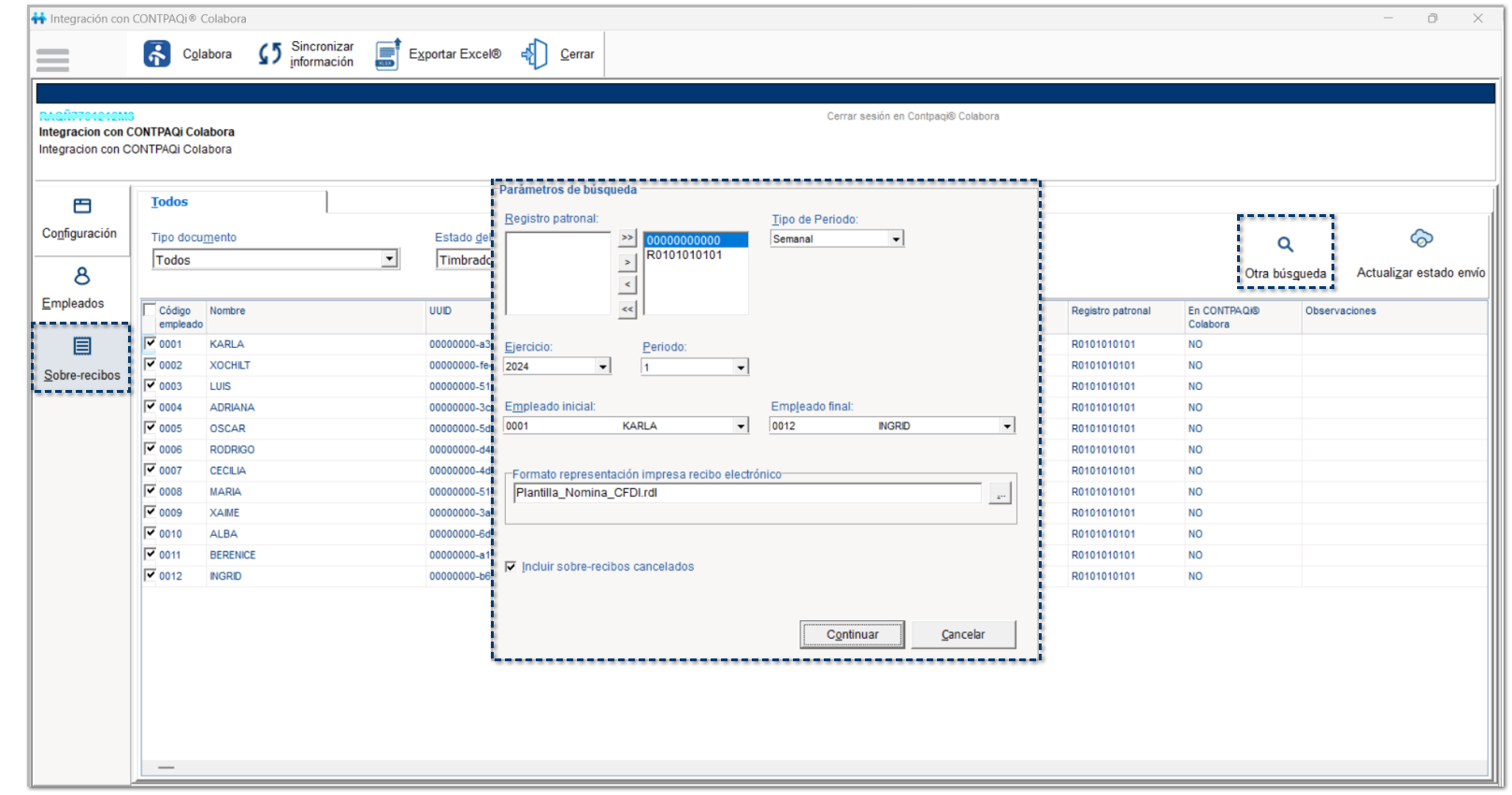The width and height of the screenshot is (1512, 795).
Task: Click the Sincronizar información icon
Action: click(x=269, y=54)
